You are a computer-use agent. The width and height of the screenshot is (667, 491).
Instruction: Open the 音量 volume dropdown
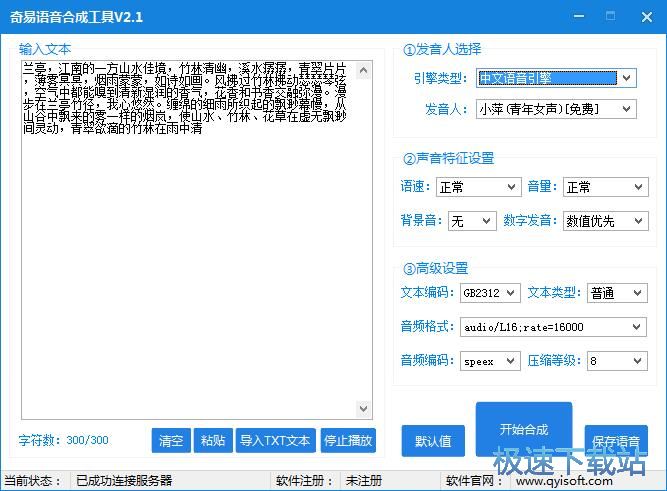605,187
